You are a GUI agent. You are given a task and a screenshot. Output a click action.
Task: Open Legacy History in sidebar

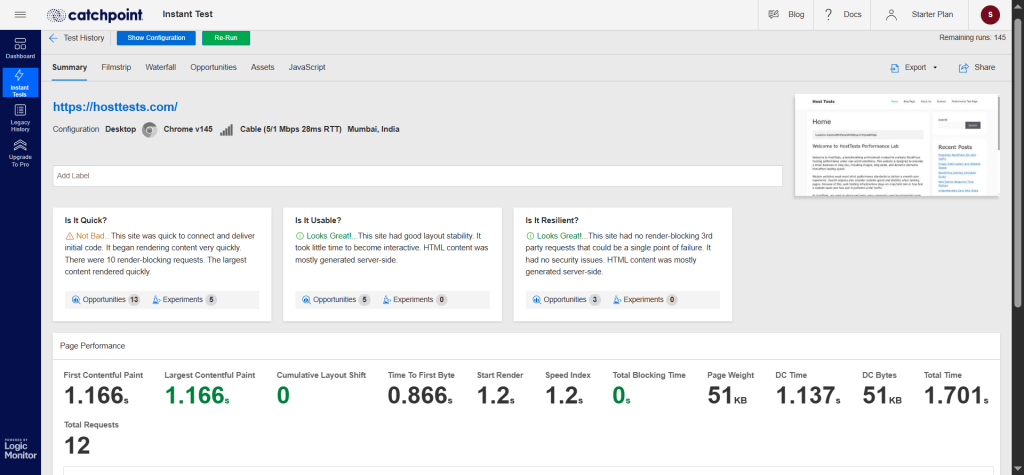pos(20,117)
